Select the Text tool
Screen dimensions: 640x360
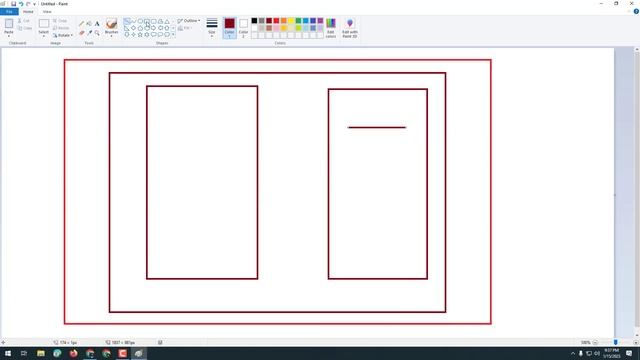click(97, 24)
